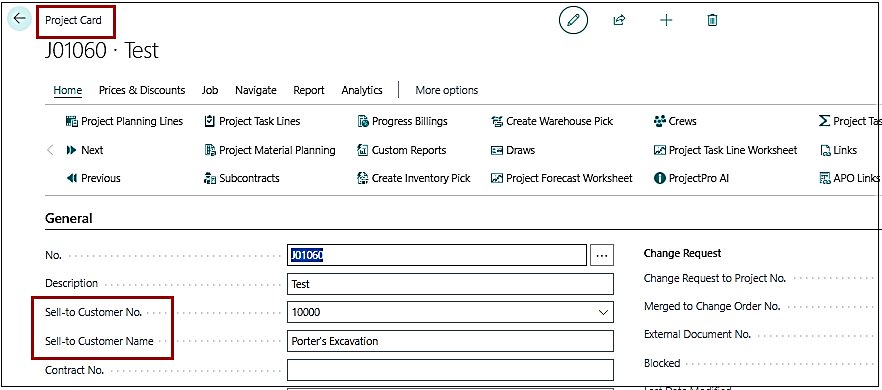
Task: Click the trash delete icon
Action: tap(712, 21)
